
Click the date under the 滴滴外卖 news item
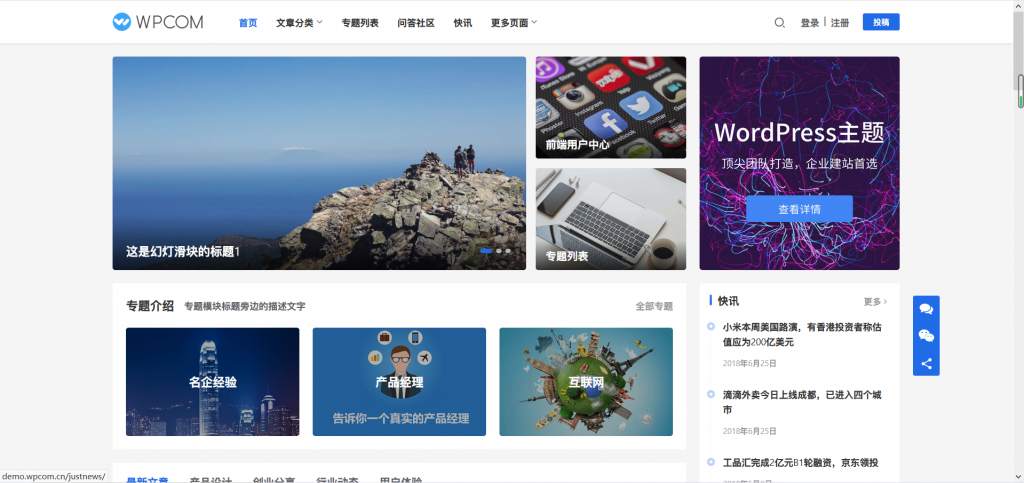[x=750, y=431]
